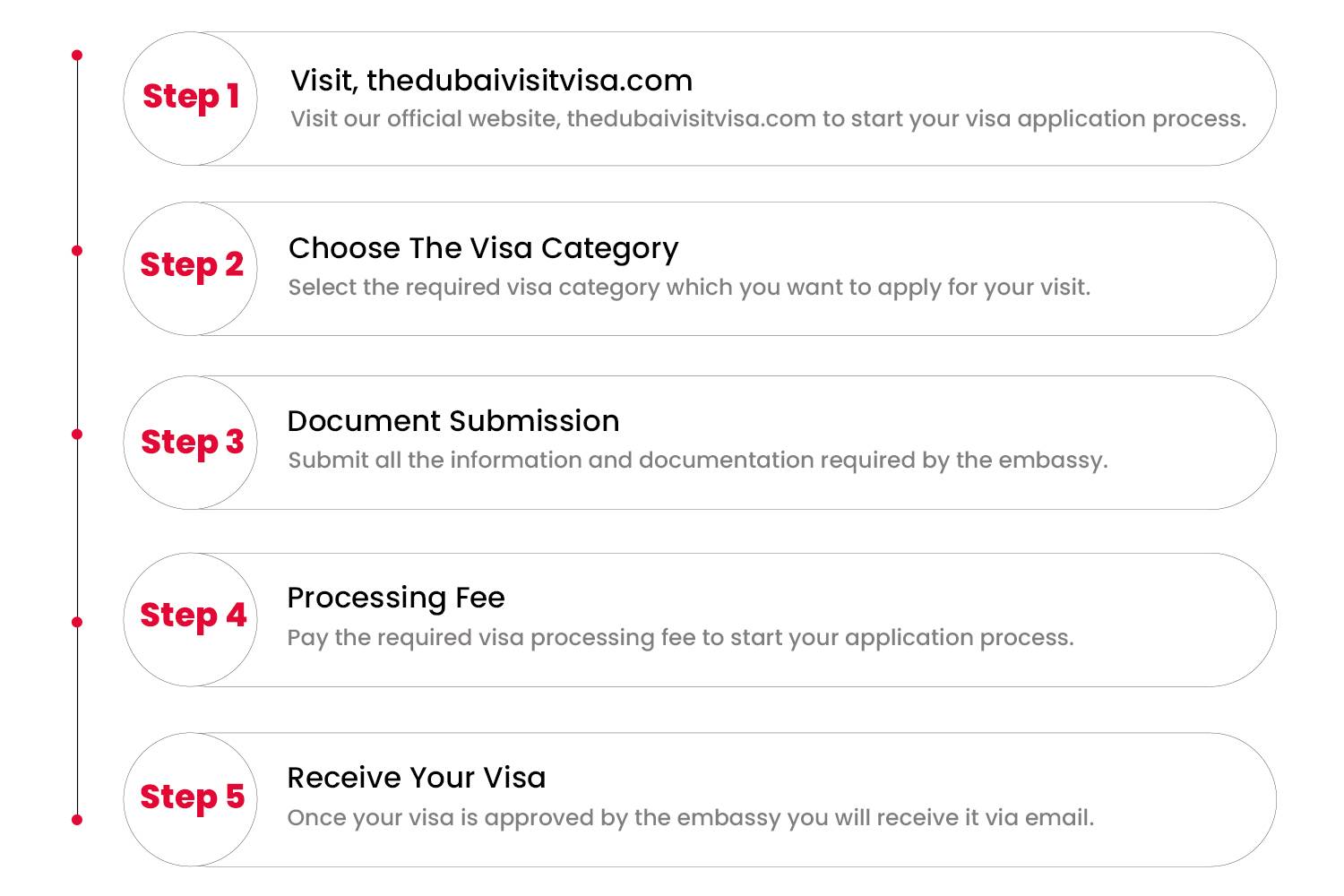1344x896 pixels.
Task: Select the "Document Submission" heading
Action: pyautogui.click(x=453, y=421)
